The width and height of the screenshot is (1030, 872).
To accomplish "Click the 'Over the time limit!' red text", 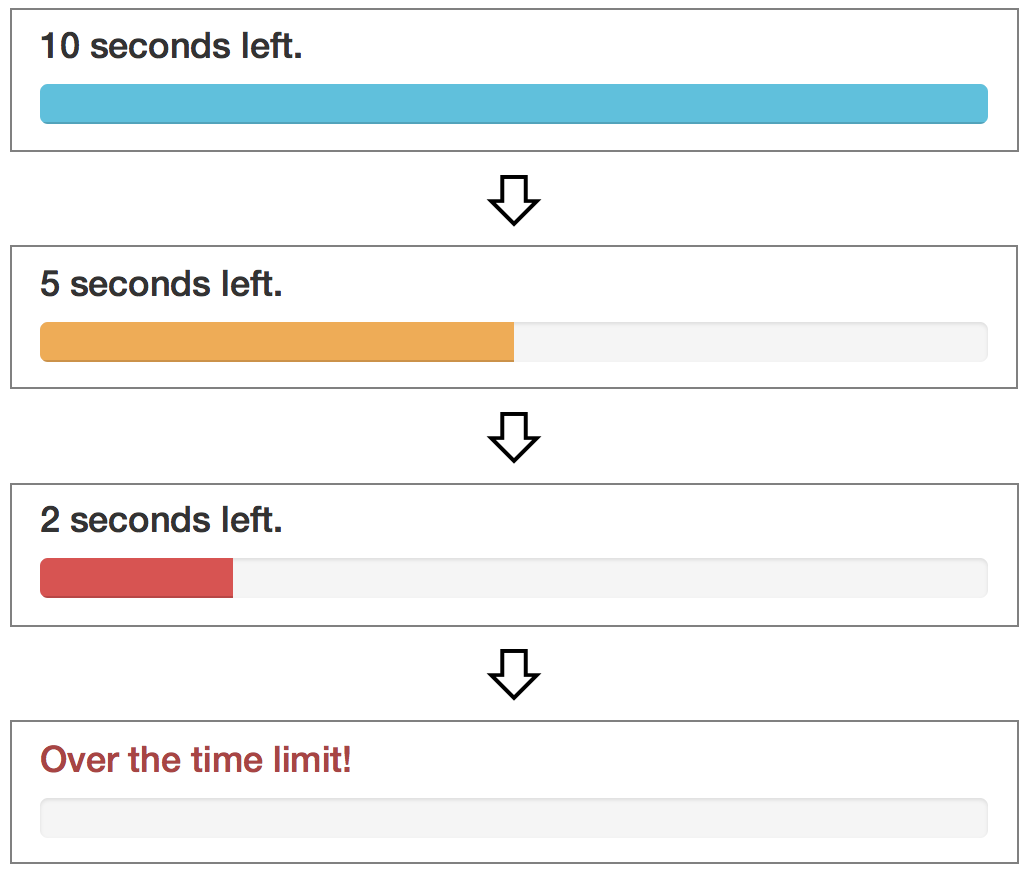I will [x=196, y=760].
